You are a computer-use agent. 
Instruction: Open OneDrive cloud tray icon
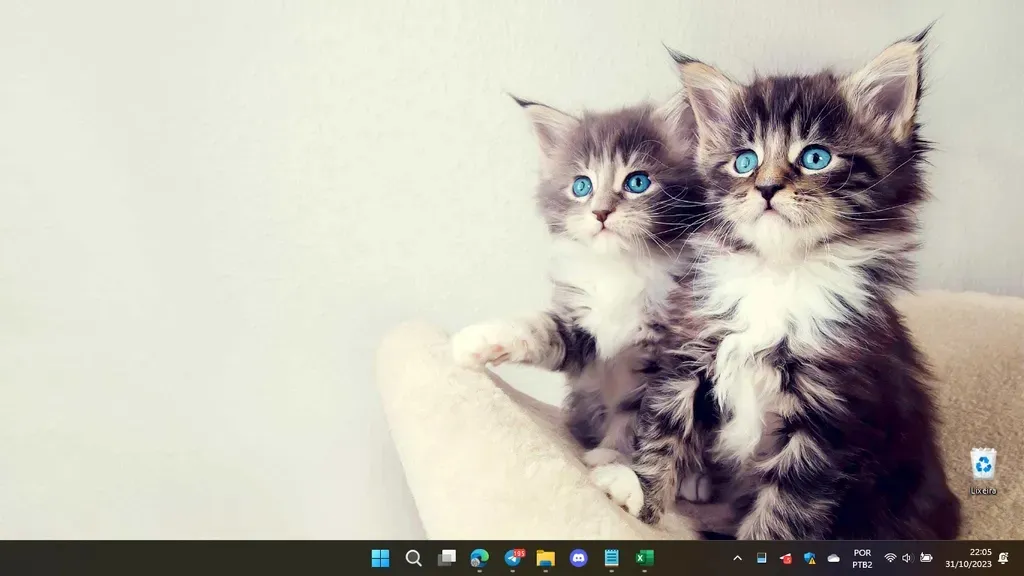point(834,558)
